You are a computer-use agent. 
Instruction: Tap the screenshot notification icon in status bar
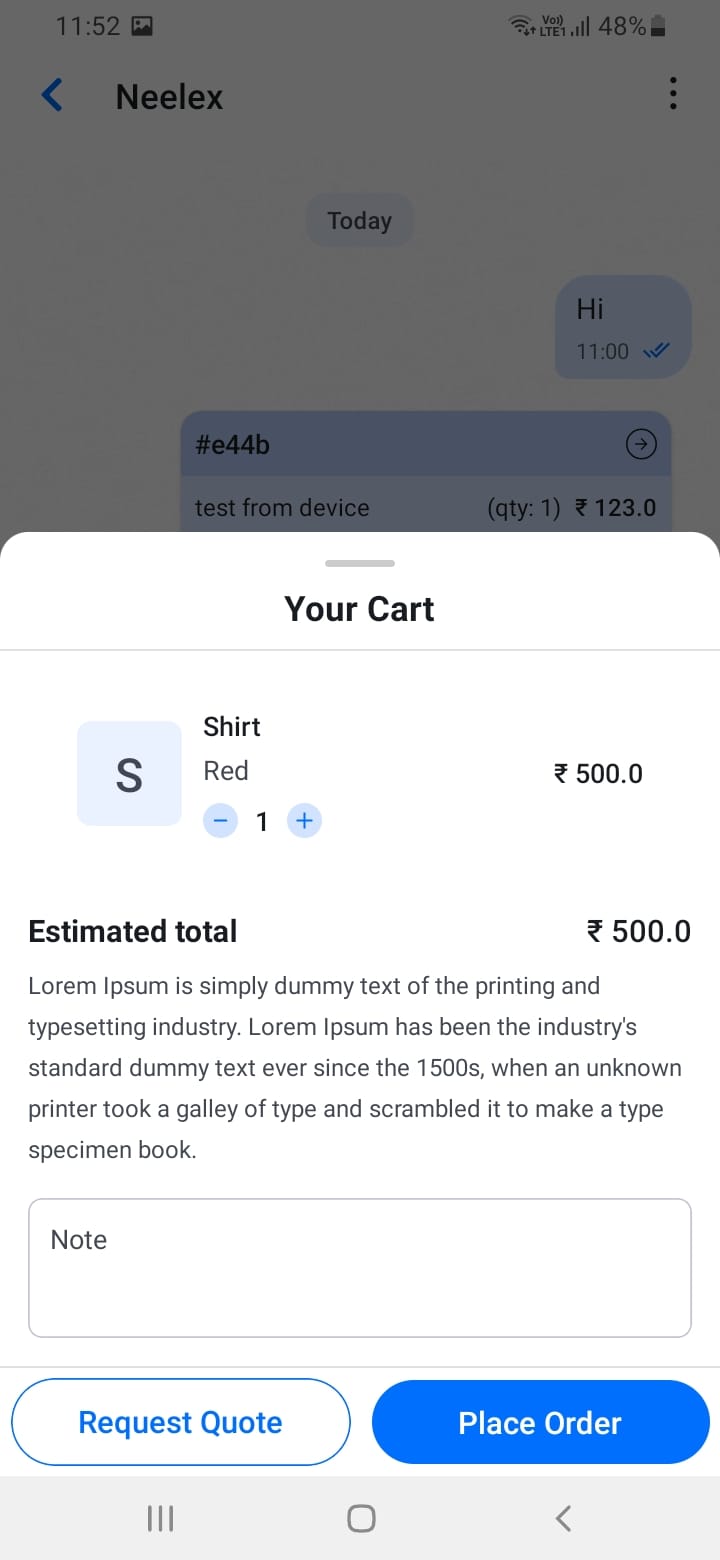(x=142, y=27)
